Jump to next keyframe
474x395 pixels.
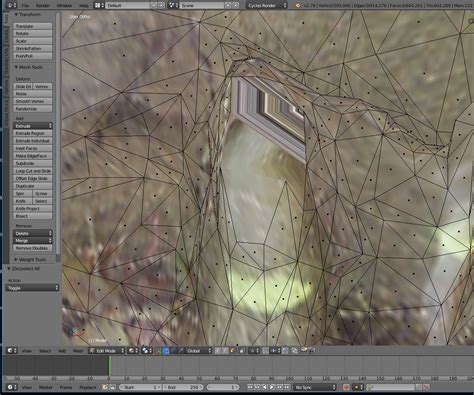(279, 387)
